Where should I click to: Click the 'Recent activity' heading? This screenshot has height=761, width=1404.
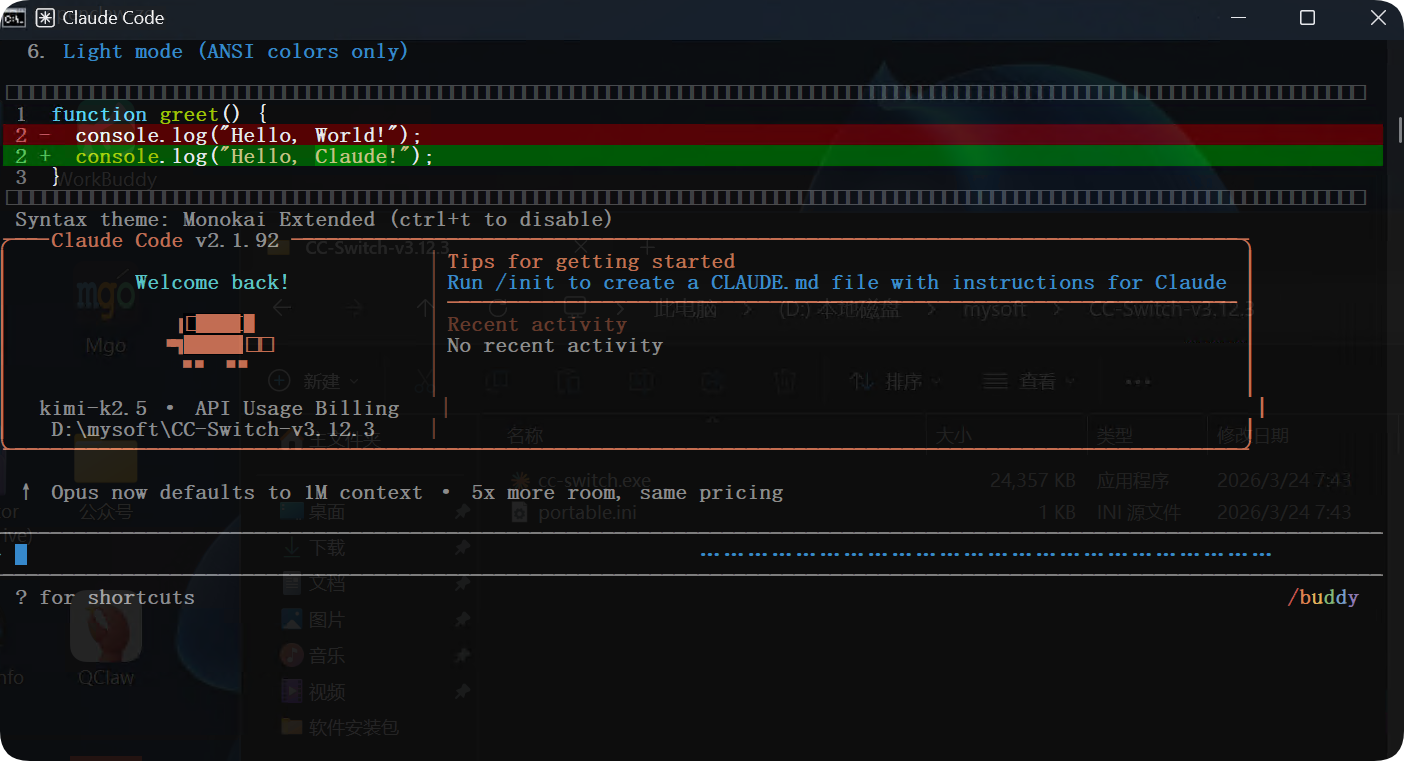pos(536,324)
